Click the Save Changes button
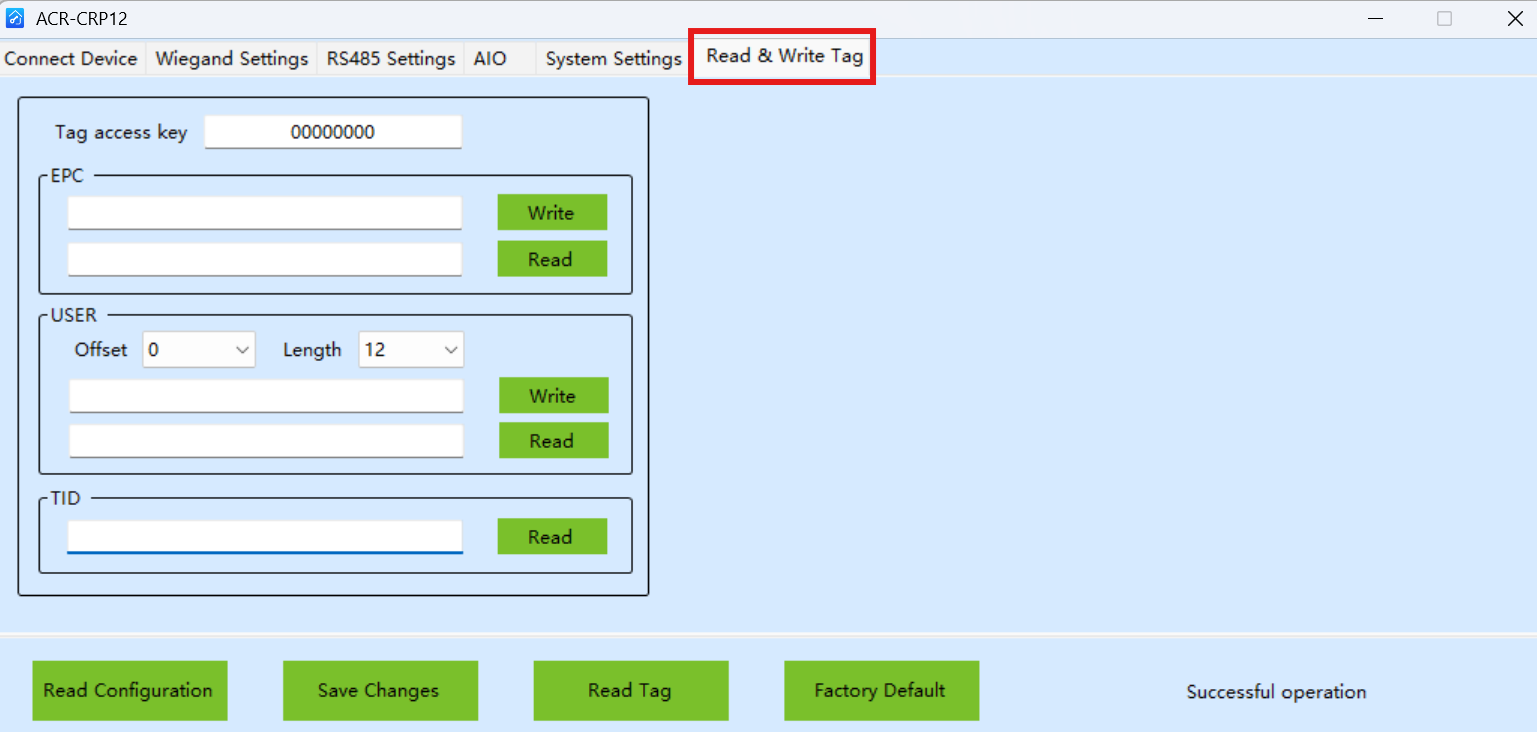This screenshot has height=732, width=1537. click(380, 690)
